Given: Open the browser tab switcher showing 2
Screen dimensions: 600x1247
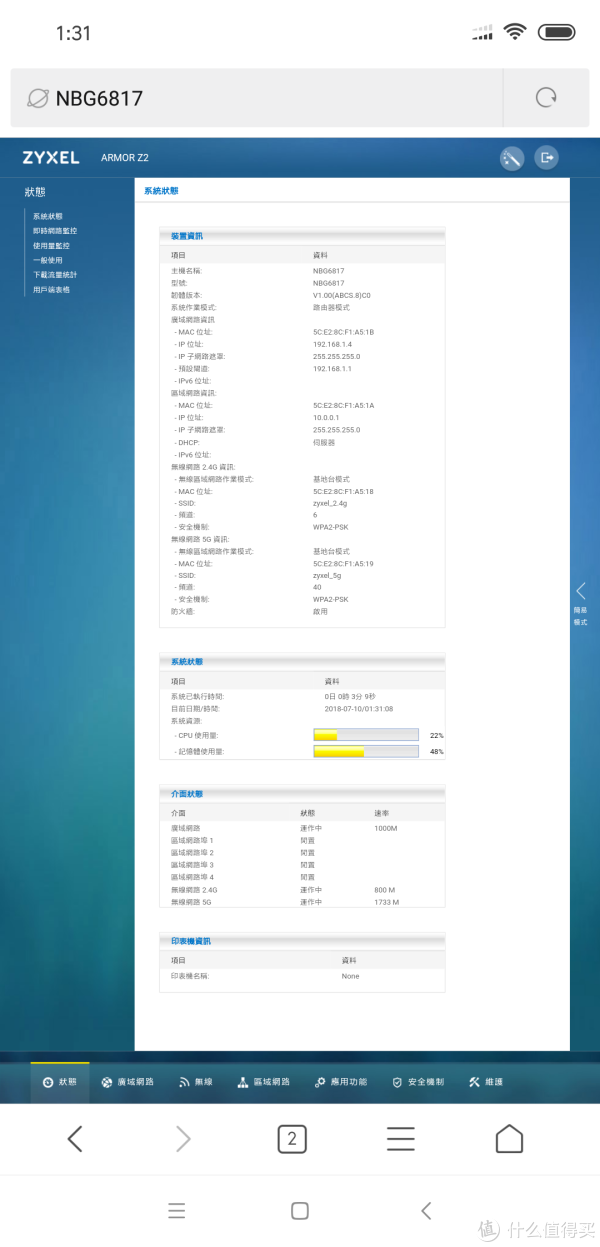Looking at the screenshot, I should tap(291, 1138).
